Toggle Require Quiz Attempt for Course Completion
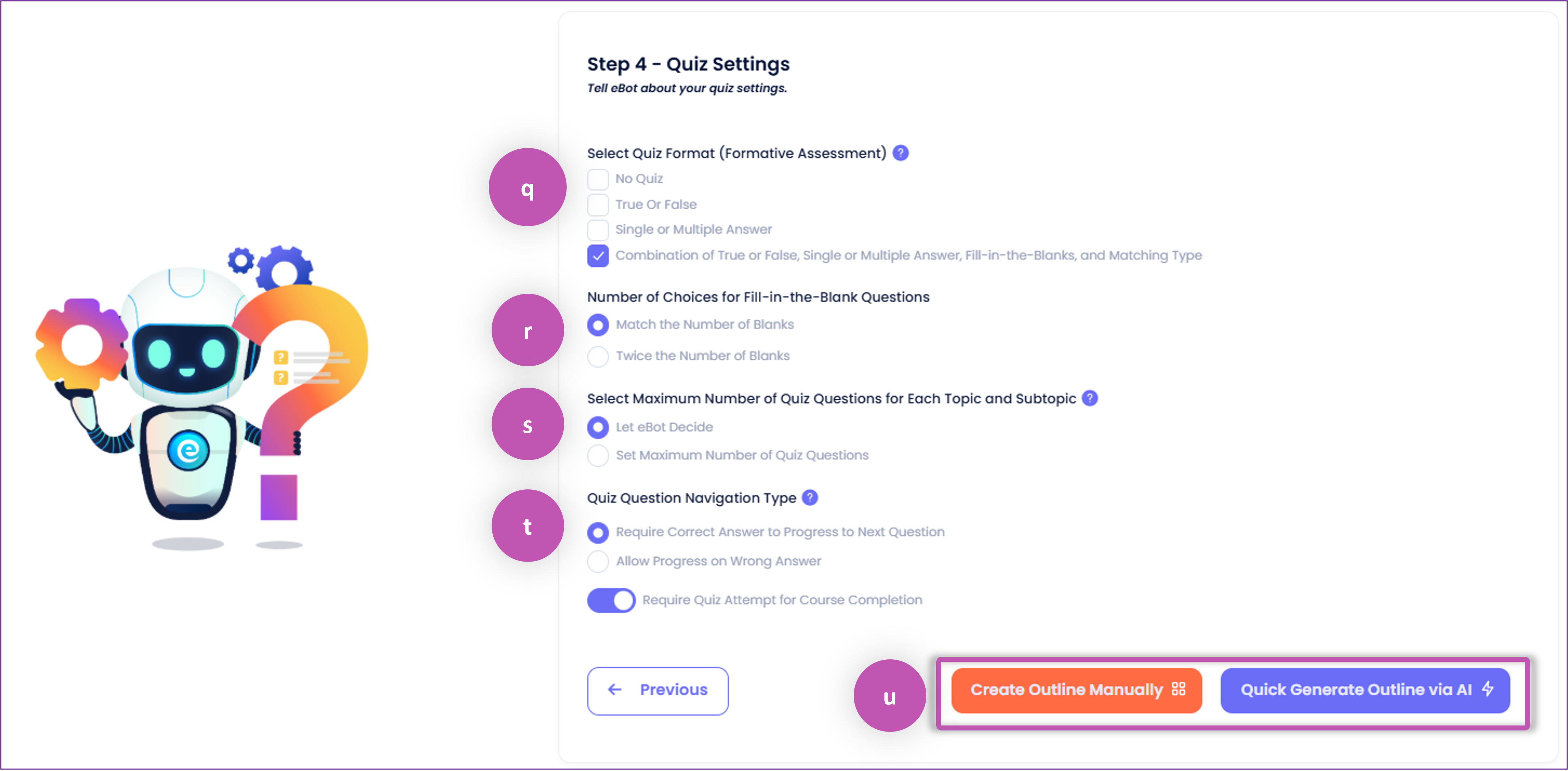 click(x=610, y=601)
